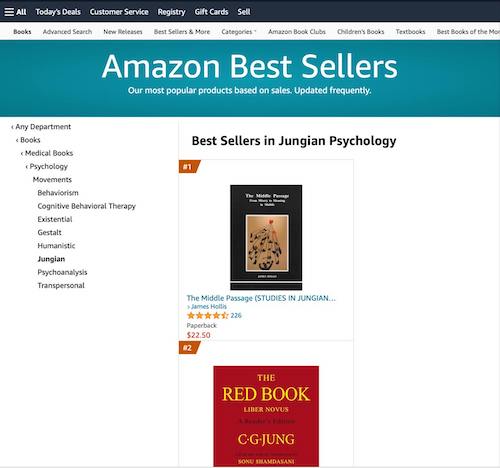Collapse to the Medical Books category
Viewport: 500px width, 468px height.
click(47, 153)
